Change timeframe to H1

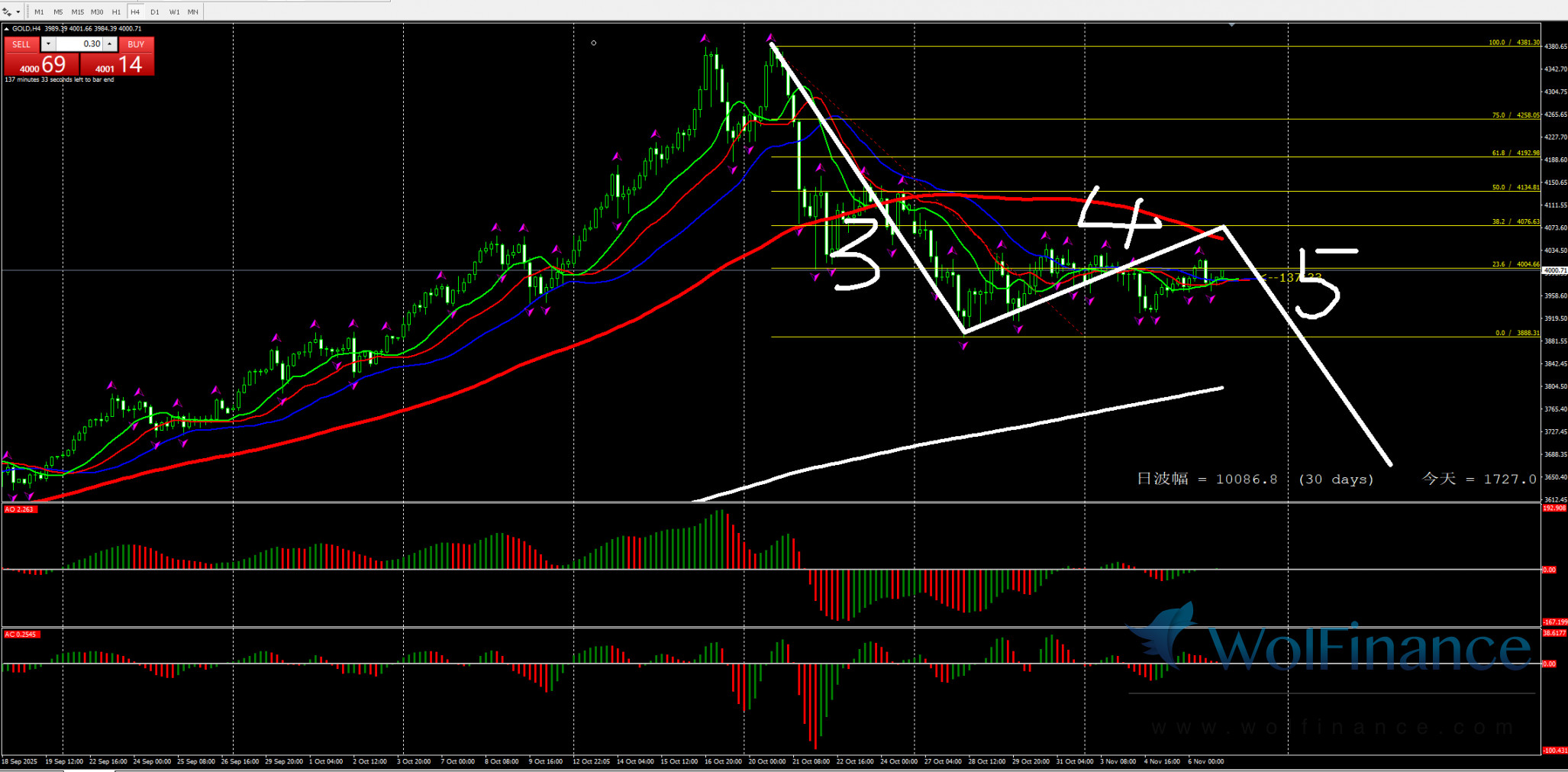pos(116,12)
